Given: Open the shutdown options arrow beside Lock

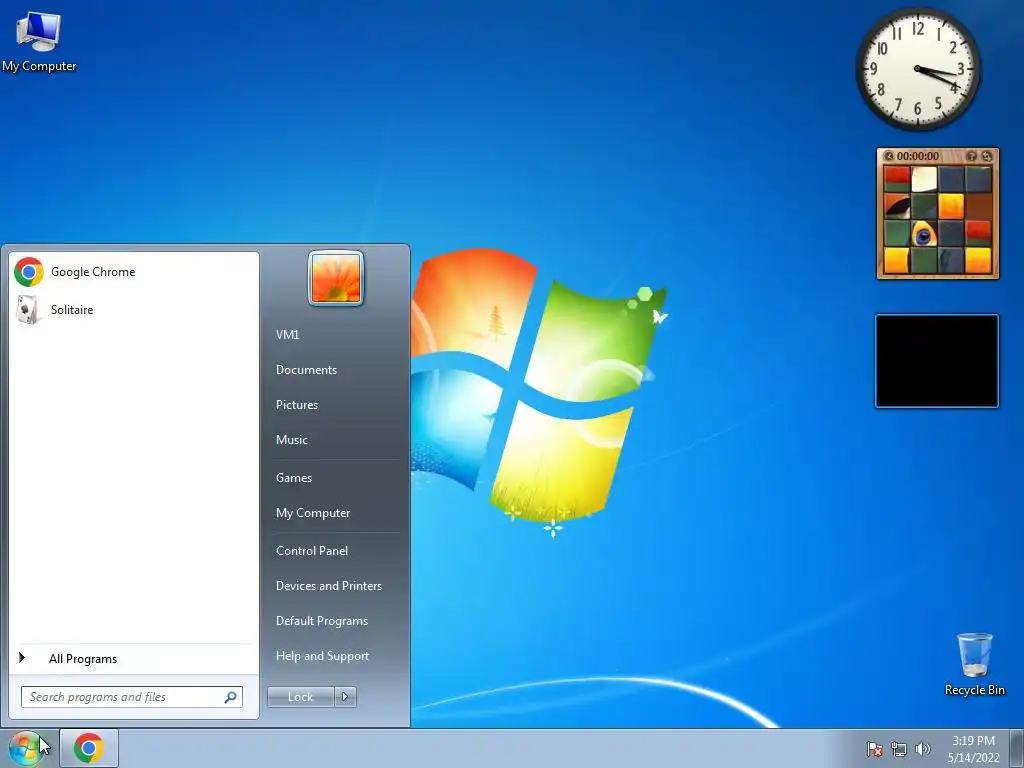Looking at the screenshot, I should click(345, 697).
